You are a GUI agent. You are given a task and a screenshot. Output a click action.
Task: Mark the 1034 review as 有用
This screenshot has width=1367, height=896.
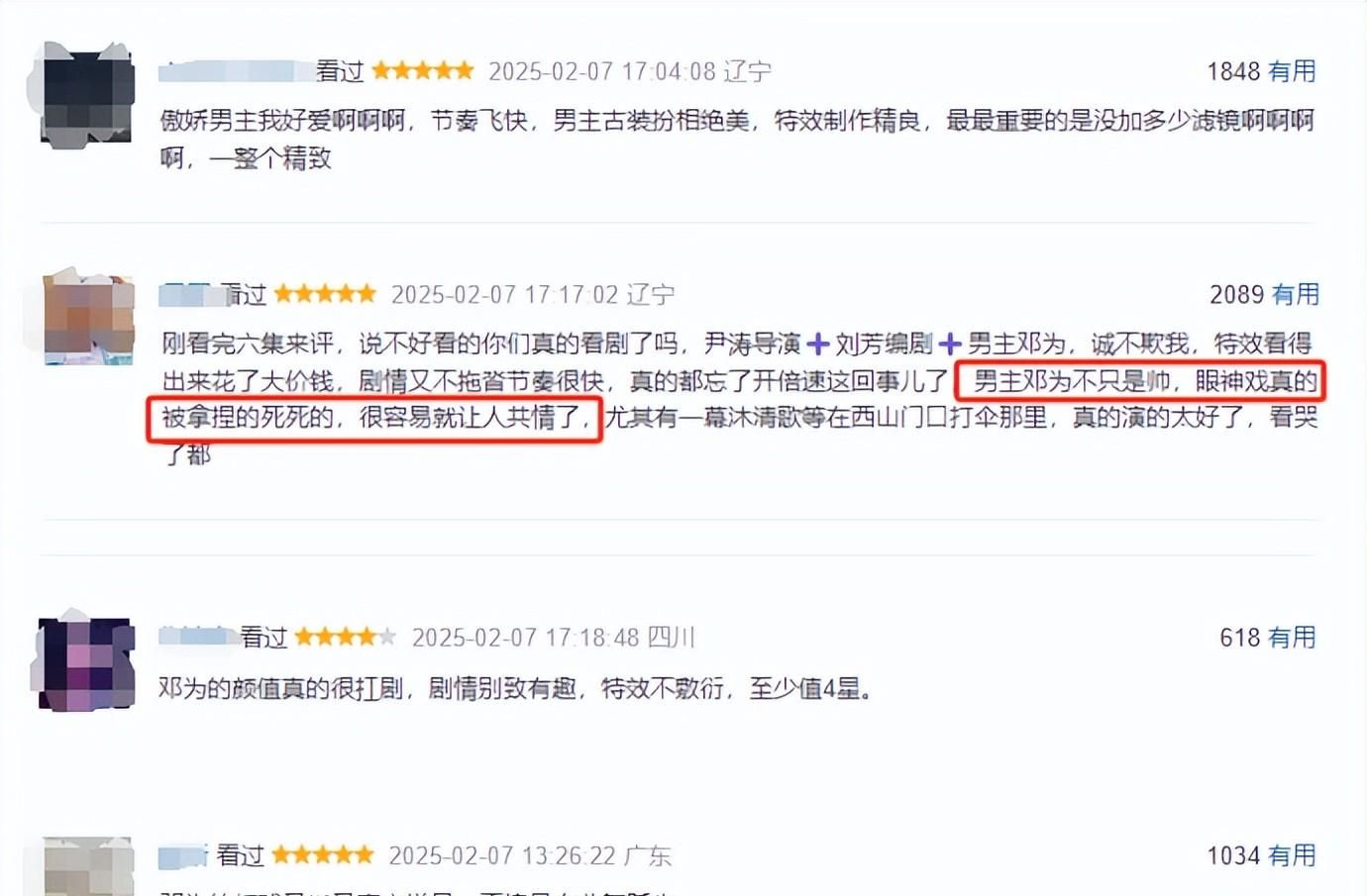pos(1292,855)
